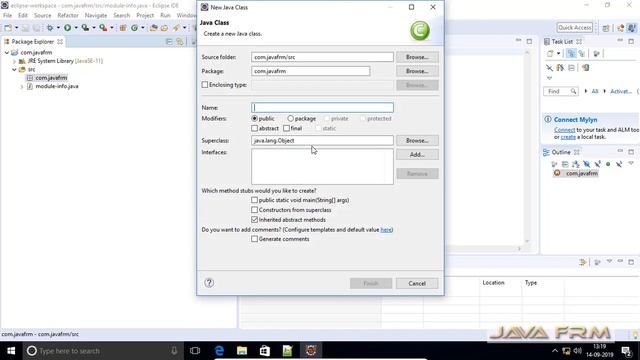Click Browse next to Superclass field
This screenshot has height=360, width=640.
tap(417, 140)
